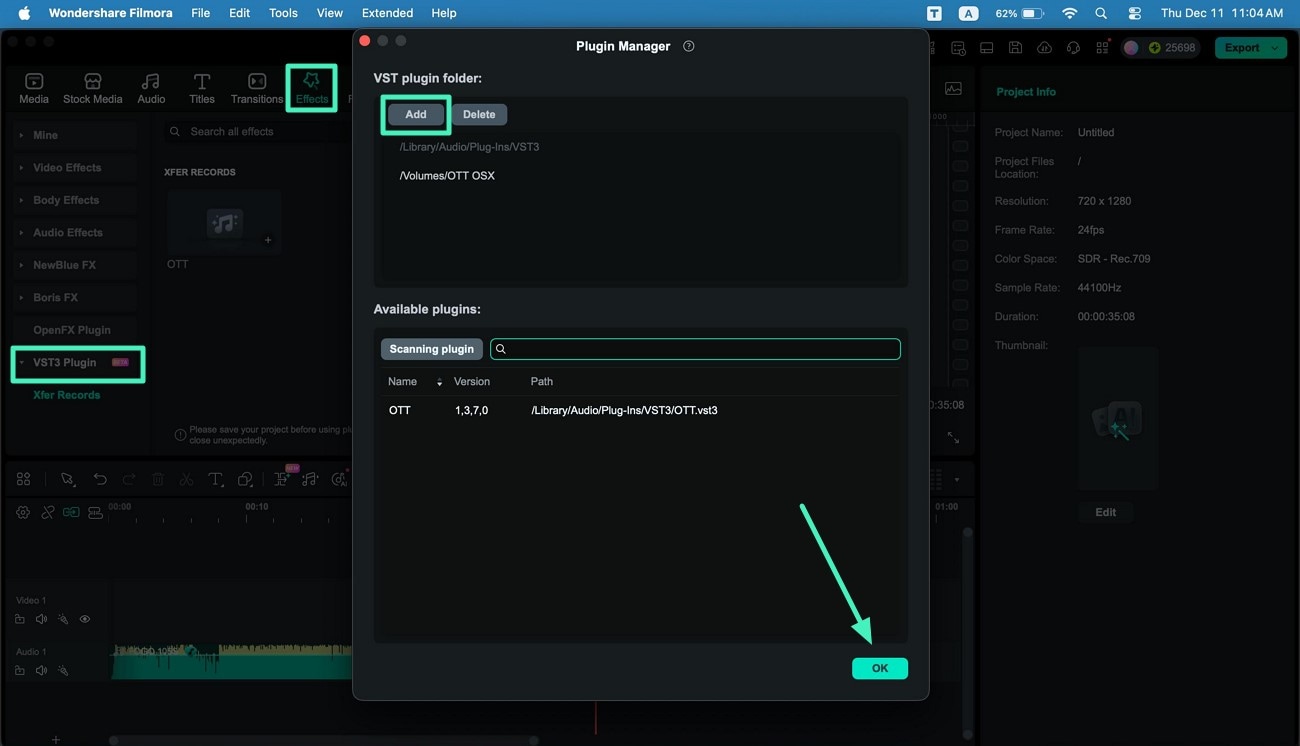
Task: Open the support headset icon
Action: (x=1073, y=46)
